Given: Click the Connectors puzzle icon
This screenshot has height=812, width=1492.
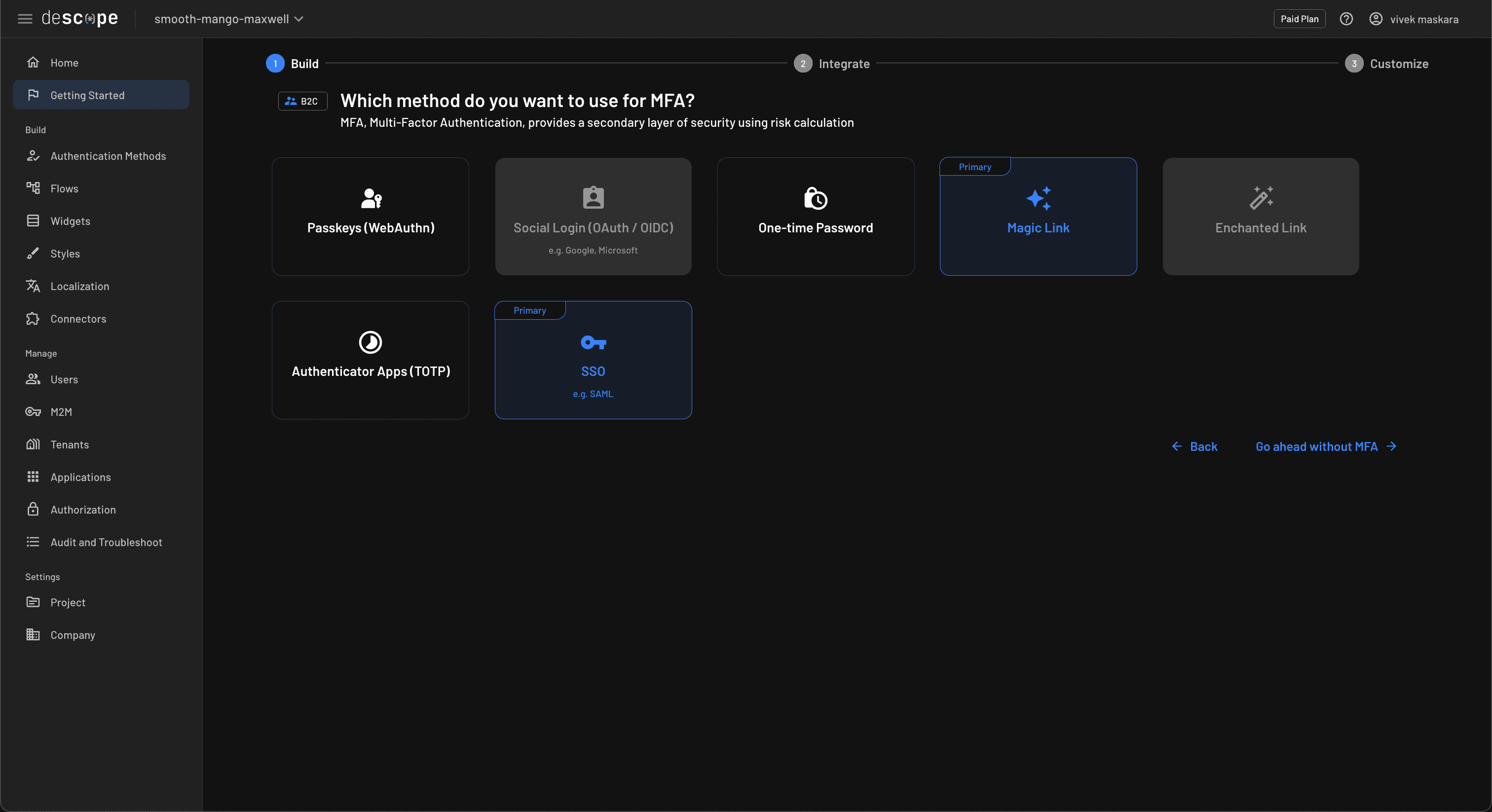Looking at the screenshot, I should click(33, 319).
